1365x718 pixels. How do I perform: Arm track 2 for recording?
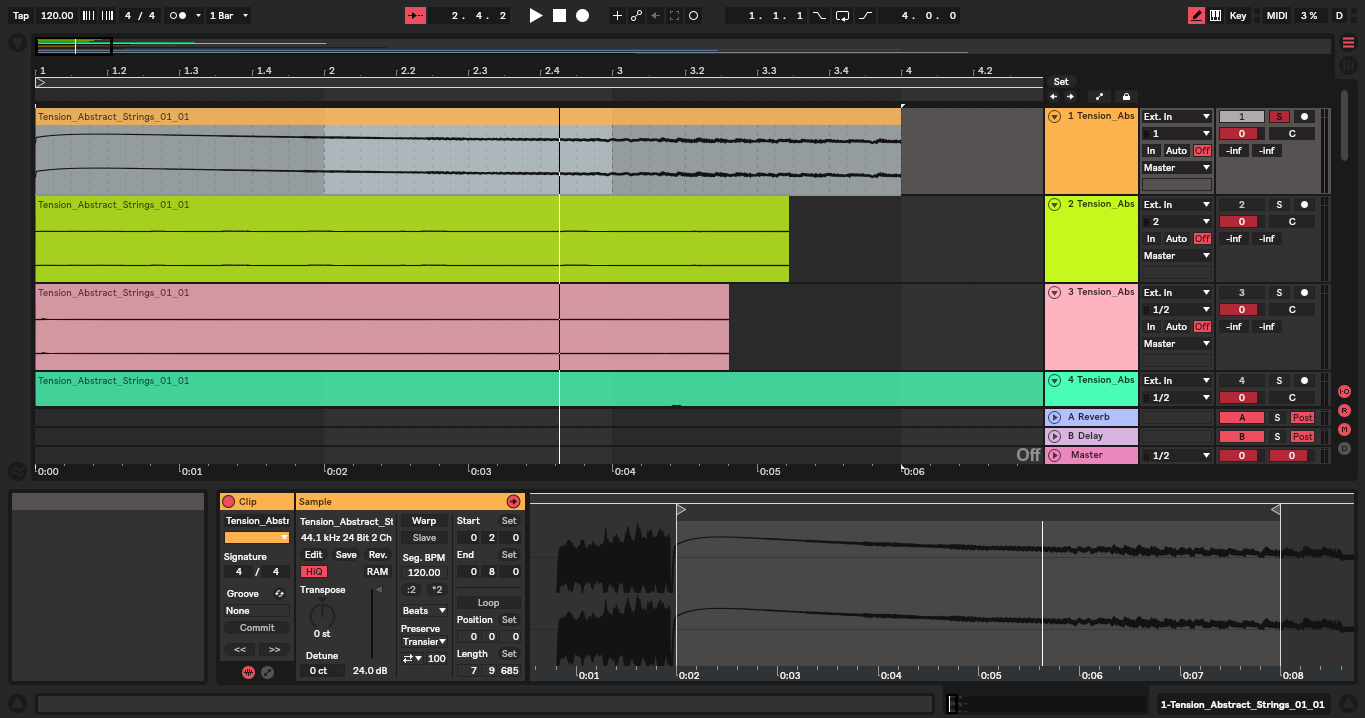(1304, 204)
